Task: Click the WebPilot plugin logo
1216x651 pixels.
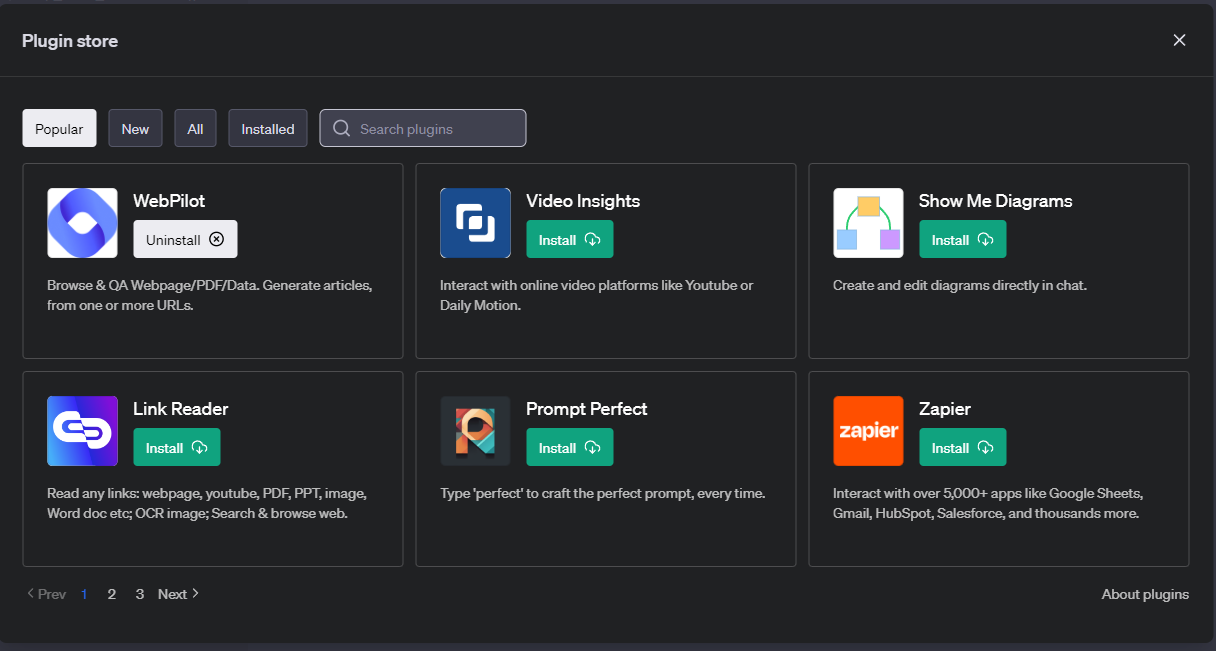Action: point(82,223)
